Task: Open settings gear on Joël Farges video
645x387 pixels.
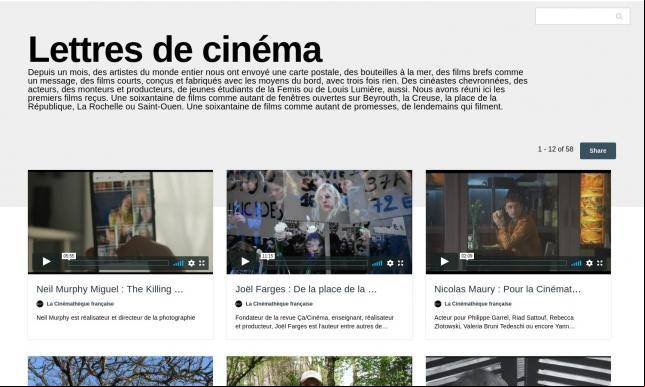Action: tap(390, 263)
